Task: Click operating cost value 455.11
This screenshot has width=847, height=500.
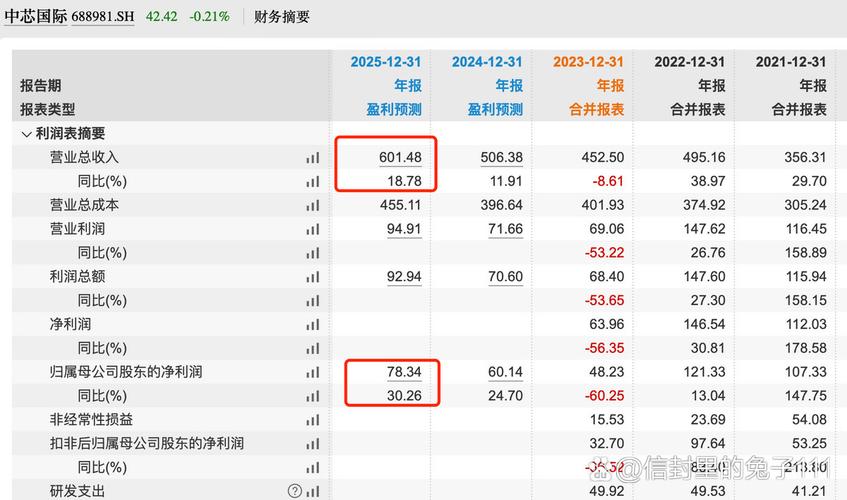Action: click(400, 205)
